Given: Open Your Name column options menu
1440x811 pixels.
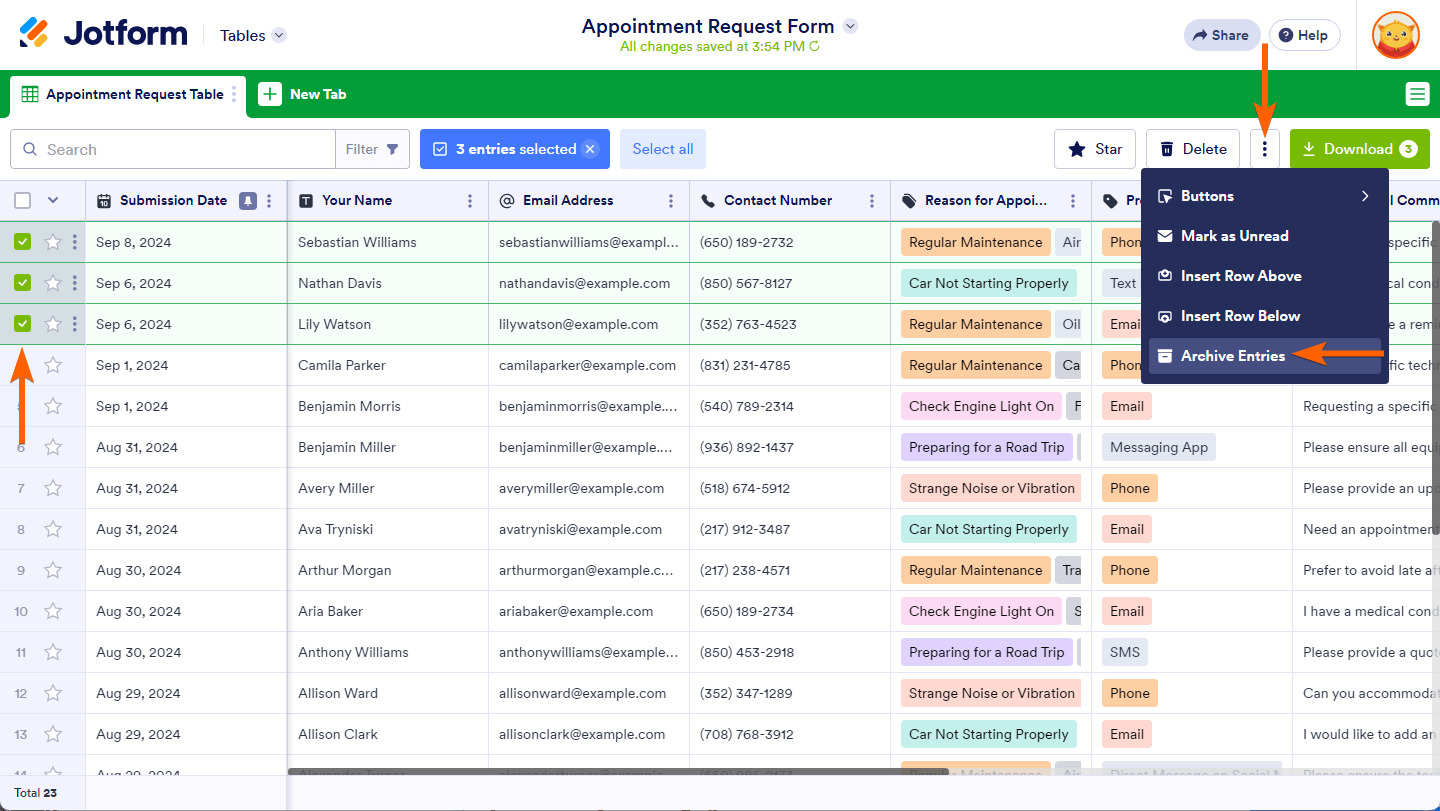Looking at the screenshot, I should [x=470, y=200].
